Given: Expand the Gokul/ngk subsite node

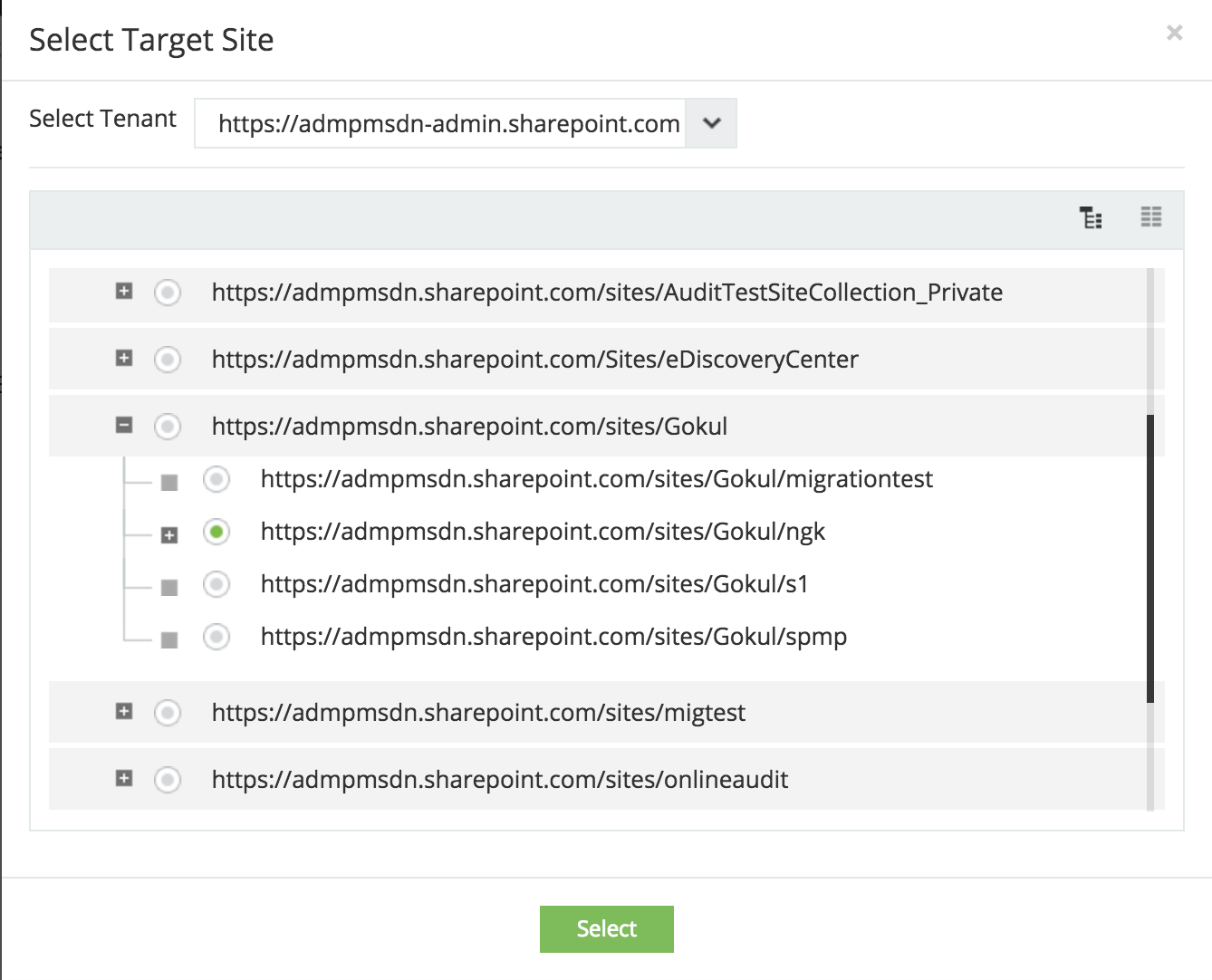Looking at the screenshot, I should tap(169, 535).
